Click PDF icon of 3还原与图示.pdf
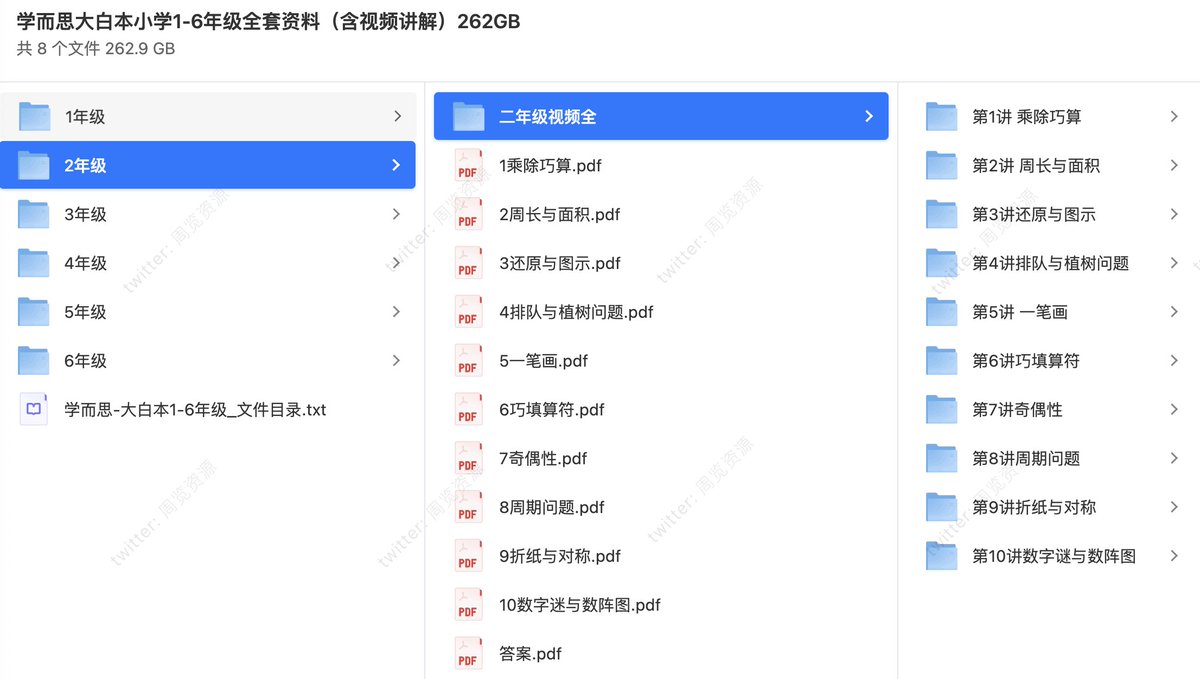1200x679 pixels. [468, 264]
